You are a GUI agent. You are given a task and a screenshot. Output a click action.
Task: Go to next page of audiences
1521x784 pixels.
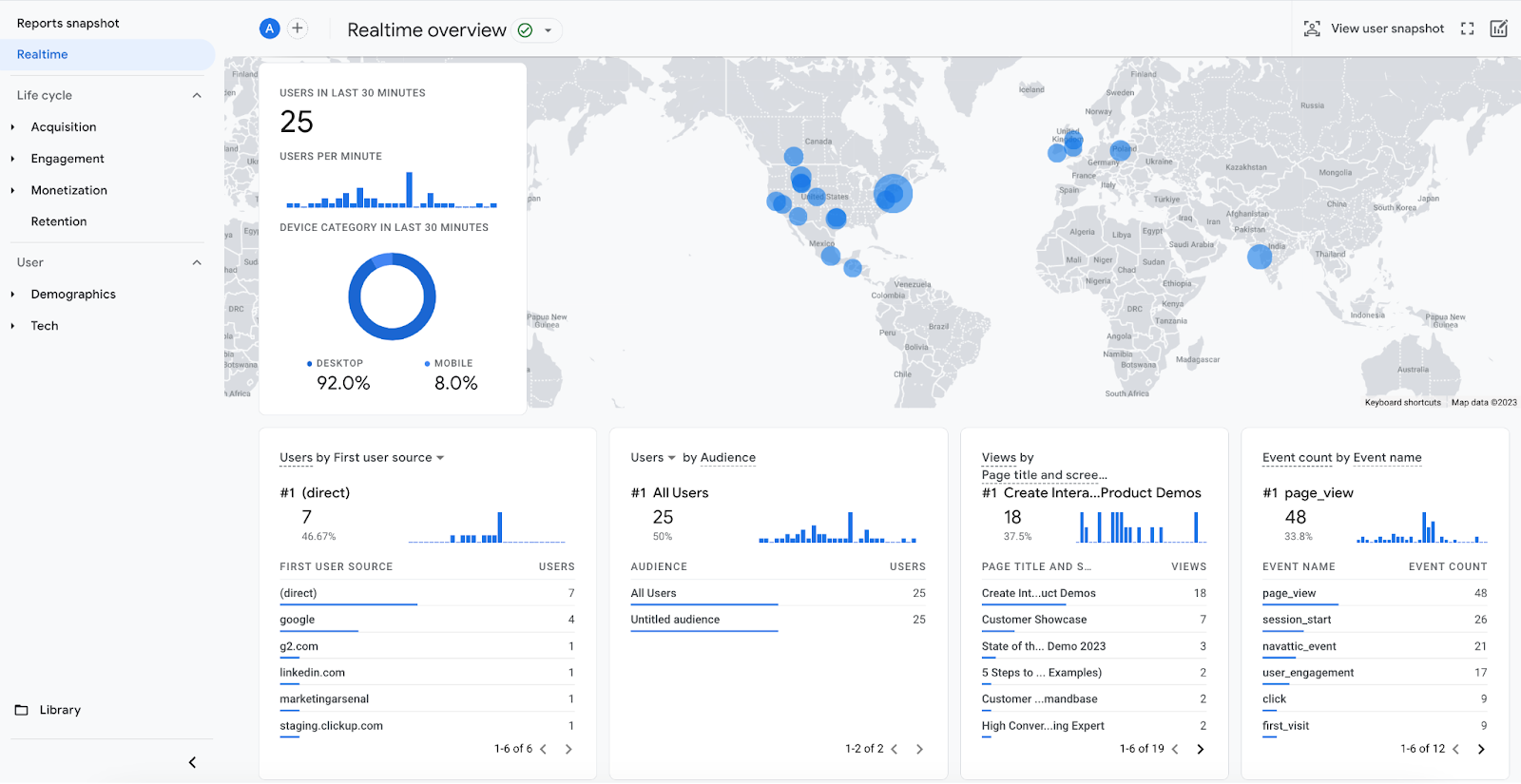[x=919, y=749]
